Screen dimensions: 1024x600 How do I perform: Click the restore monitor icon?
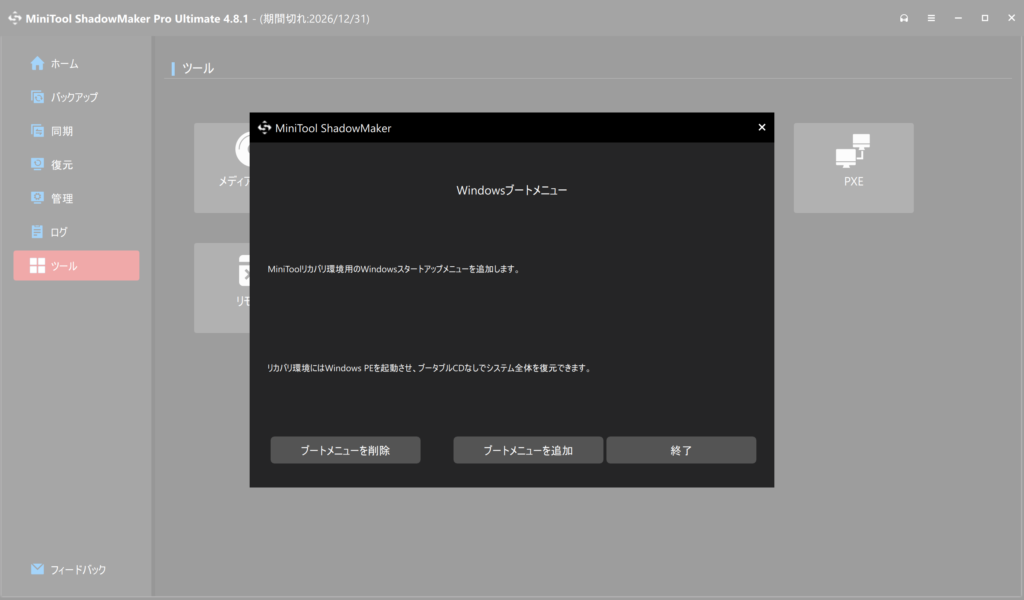pos(37,164)
